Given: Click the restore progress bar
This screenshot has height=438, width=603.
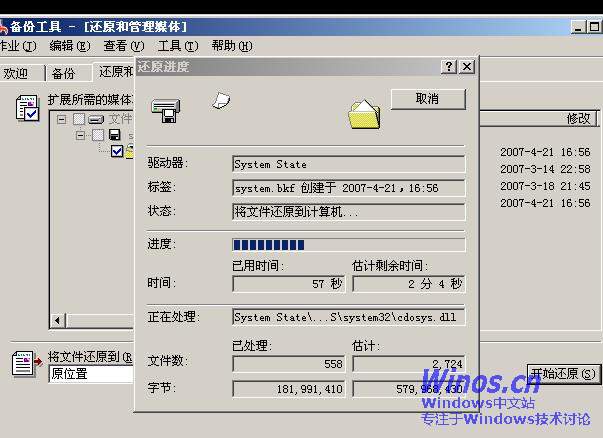Looking at the screenshot, I should 348,244.
